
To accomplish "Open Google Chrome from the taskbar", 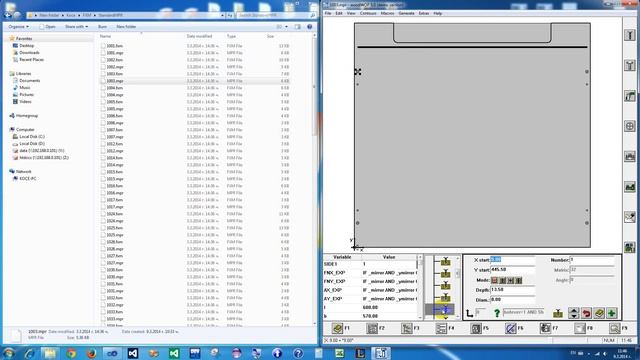I will click(x=71, y=353).
